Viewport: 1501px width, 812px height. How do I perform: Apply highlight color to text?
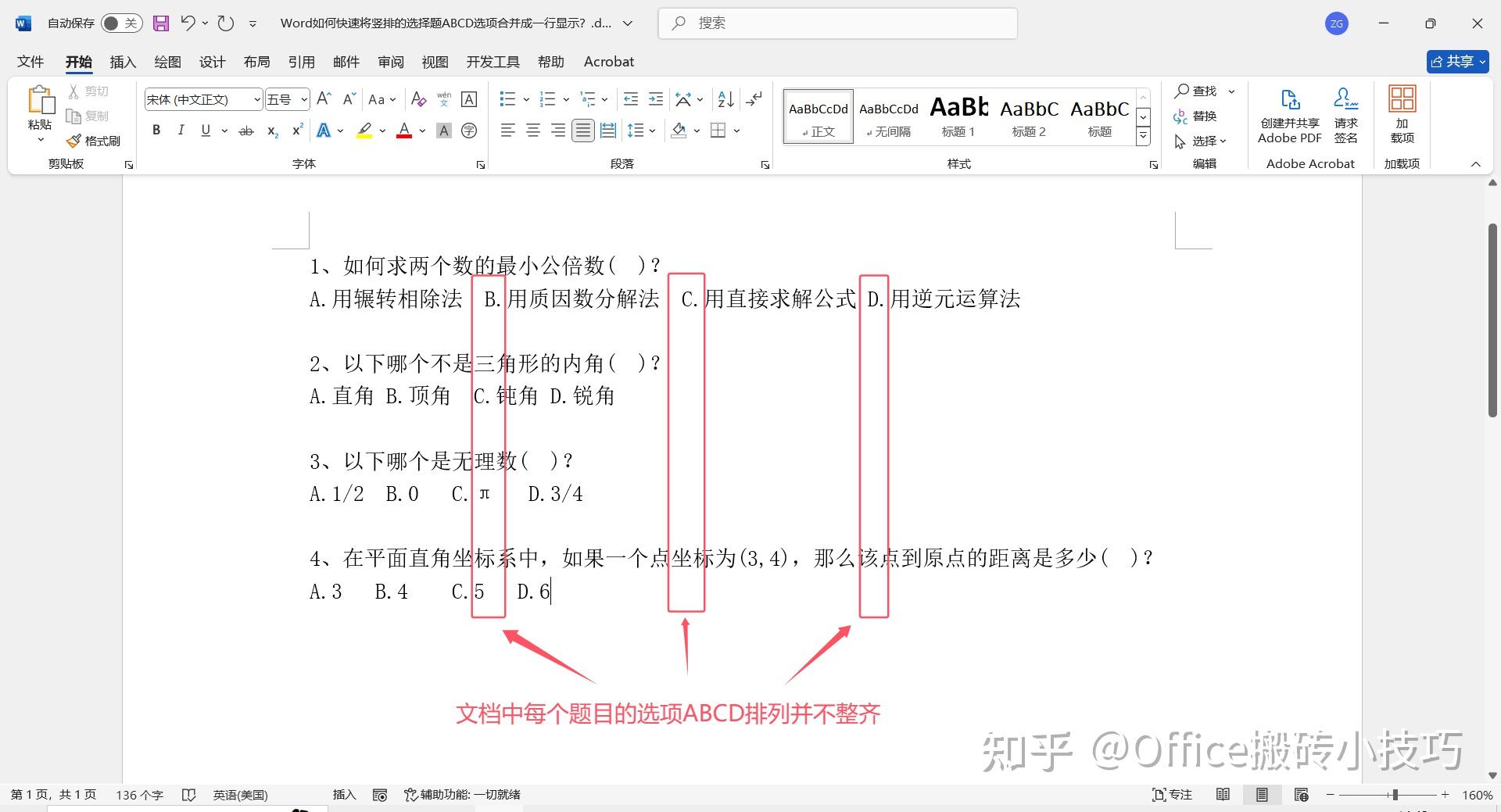pos(364,131)
